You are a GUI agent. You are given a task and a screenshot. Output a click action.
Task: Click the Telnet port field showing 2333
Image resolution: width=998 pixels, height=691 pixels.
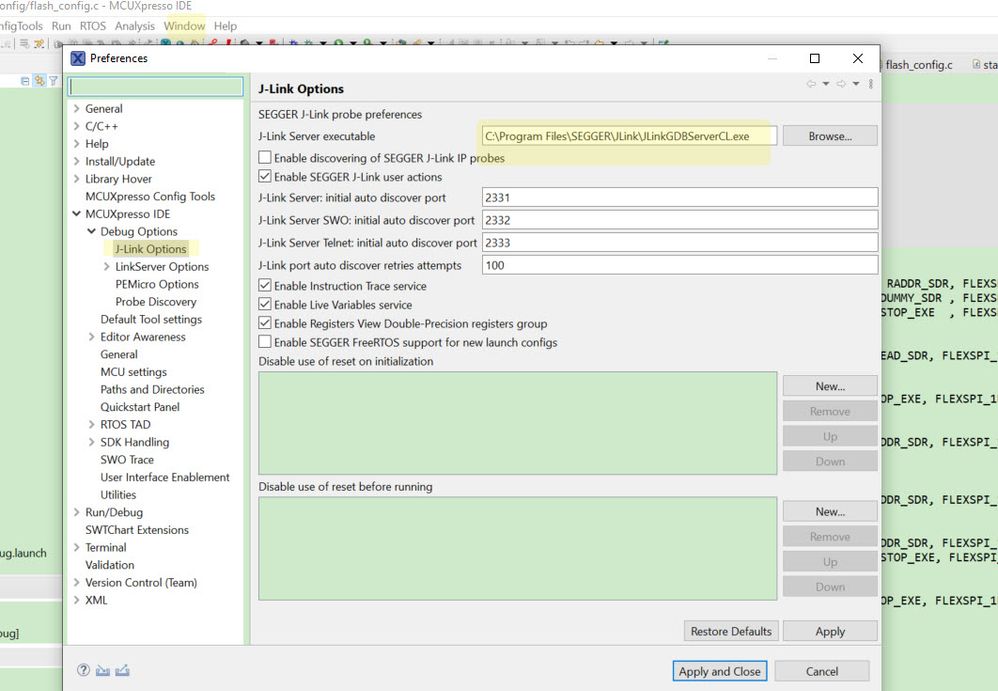[680, 242]
